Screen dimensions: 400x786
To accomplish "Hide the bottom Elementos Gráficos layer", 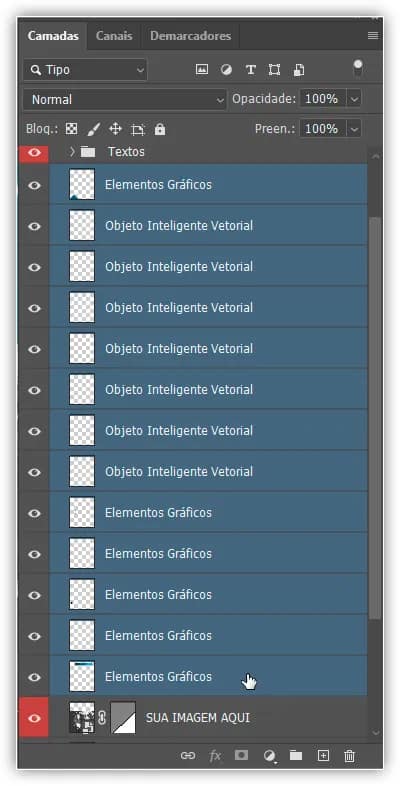I will (x=34, y=677).
